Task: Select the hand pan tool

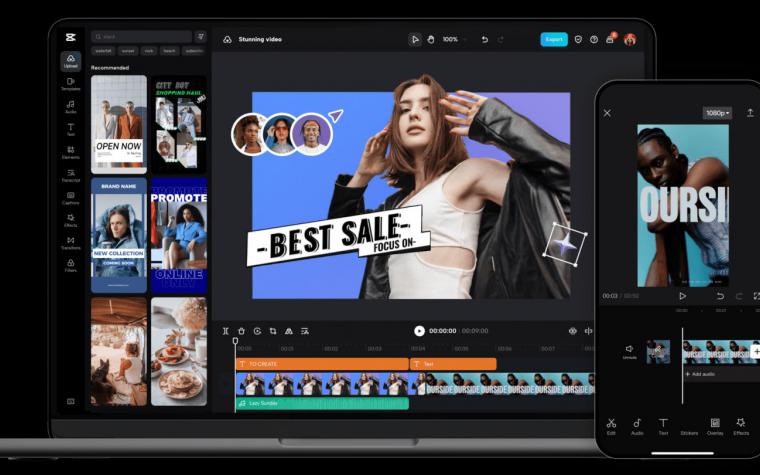Action: click(x=431, y=40)
